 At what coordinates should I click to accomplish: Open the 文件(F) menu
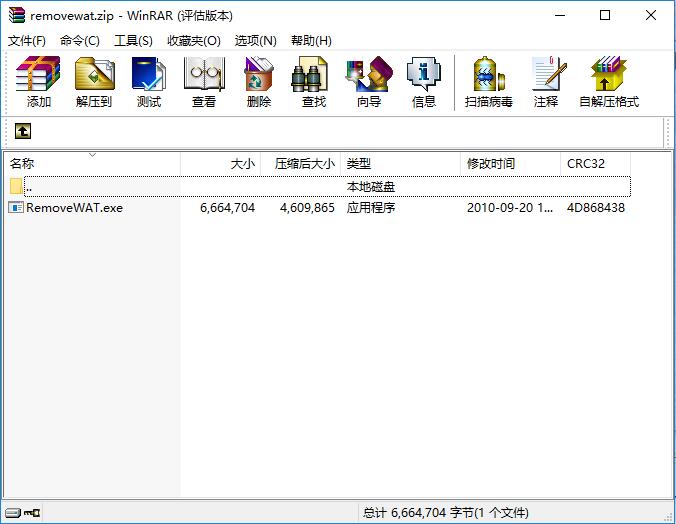pyautogui.click(x=27, y=40)
